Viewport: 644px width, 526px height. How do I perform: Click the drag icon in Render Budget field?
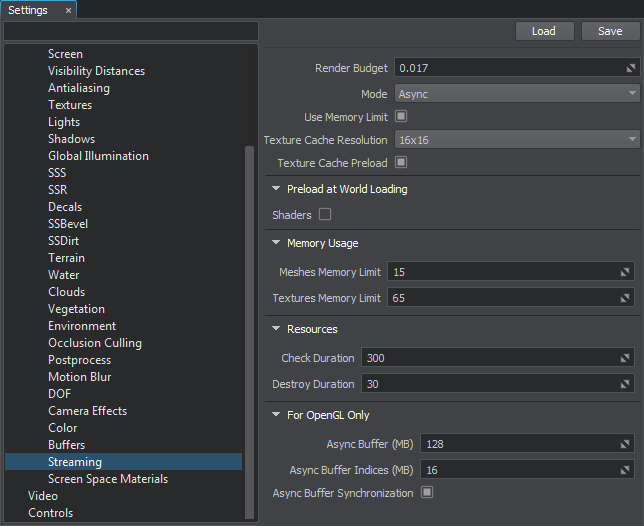(x=631, y=68)
